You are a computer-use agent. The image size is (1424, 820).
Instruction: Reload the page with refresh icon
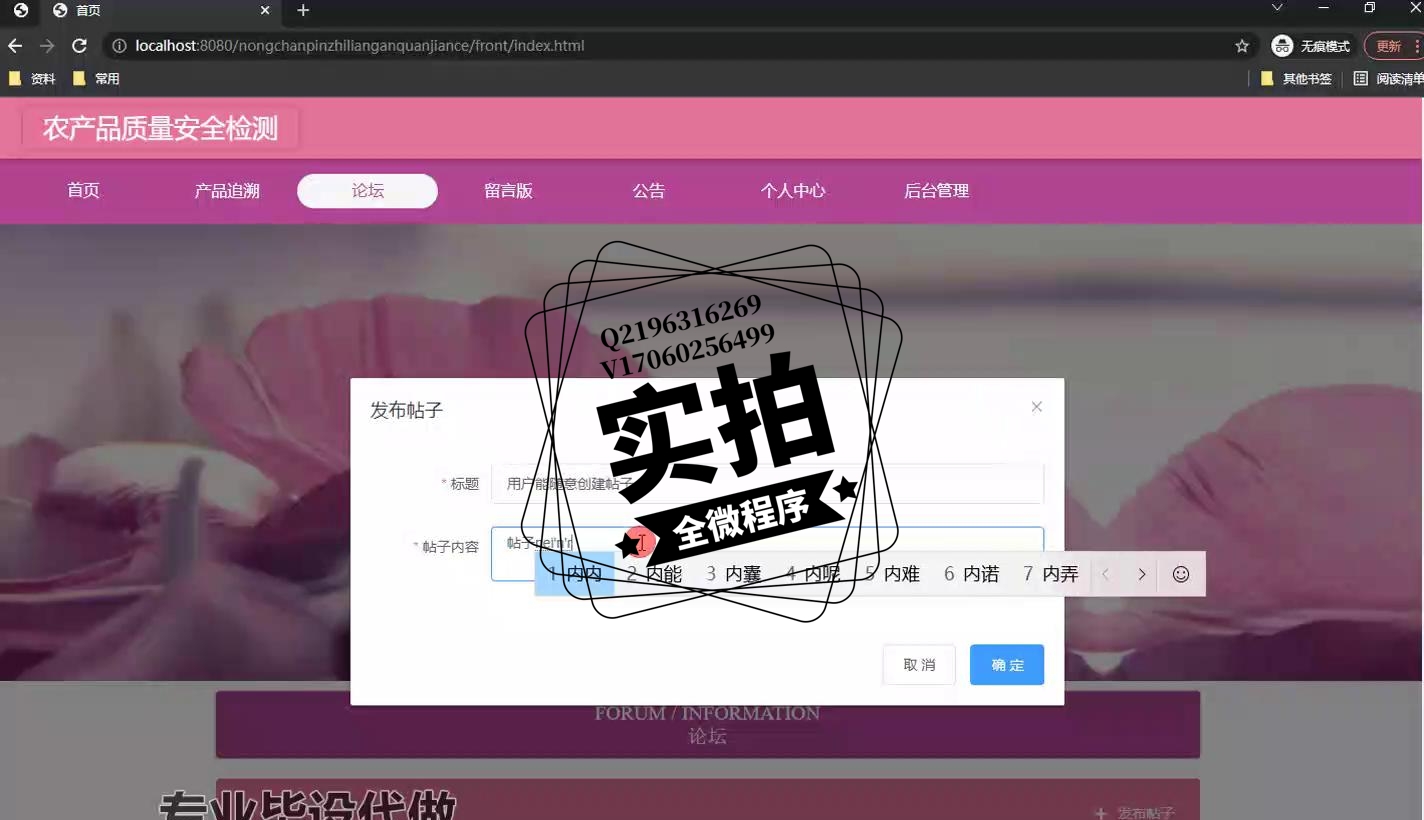[x=80, y=46]
